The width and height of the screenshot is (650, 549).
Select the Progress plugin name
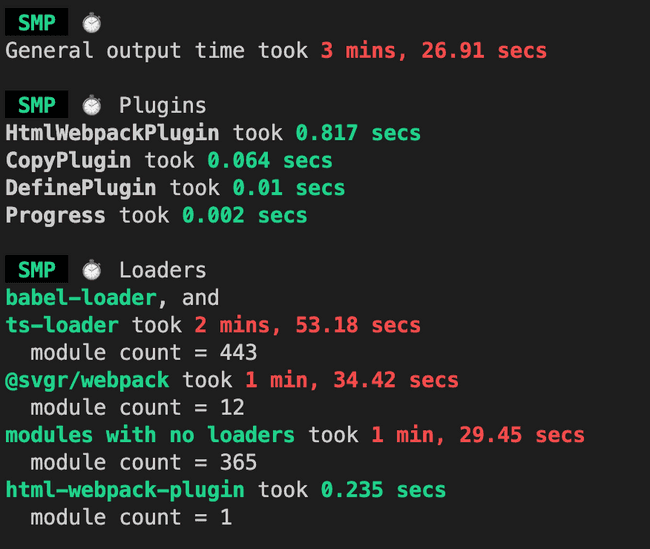click(56, 215)
